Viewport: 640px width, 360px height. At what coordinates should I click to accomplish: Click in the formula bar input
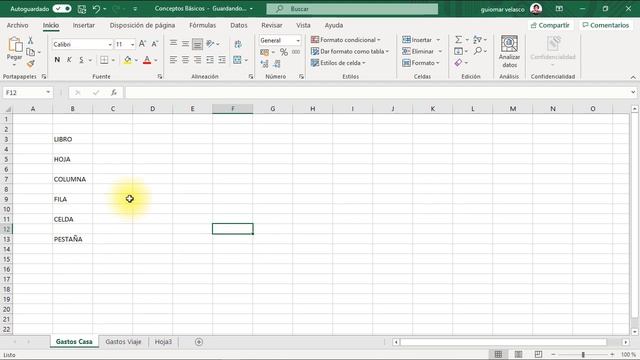pyautogui.click(x=378, y=93)
